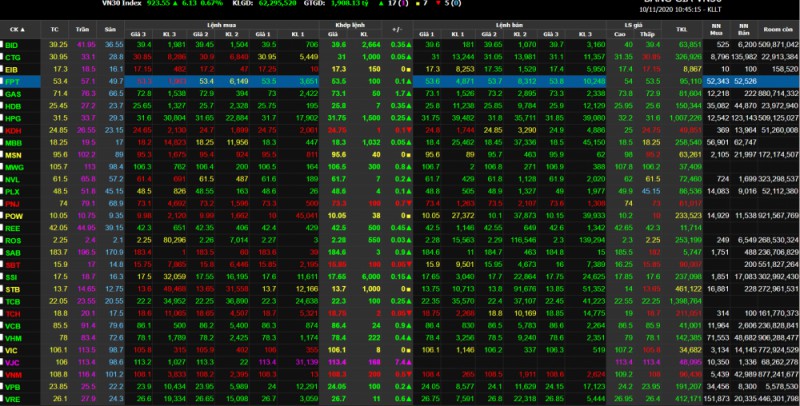The width and height of the screenshot is (800, 406).
Task: Tick the checkbox next to BID
Action: (x=3, y=45)
